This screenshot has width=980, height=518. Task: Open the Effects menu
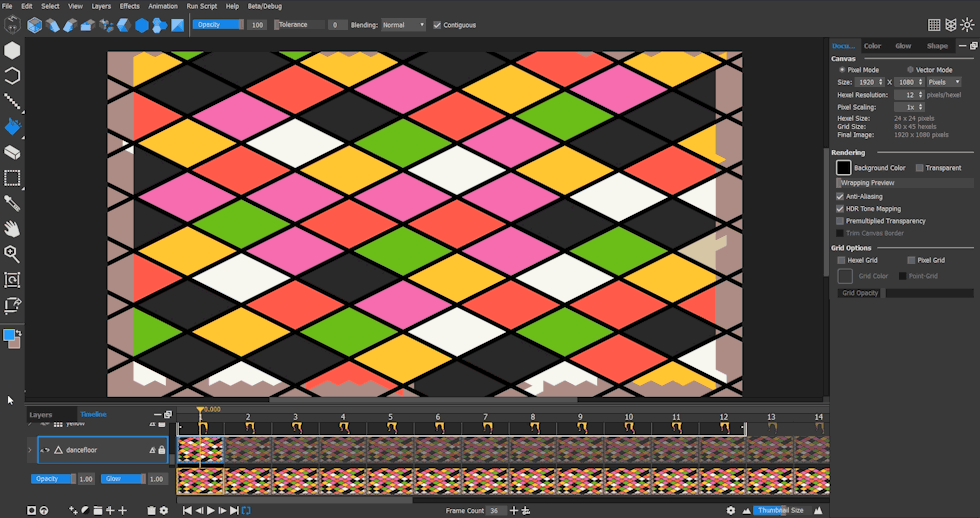[130, 6]
